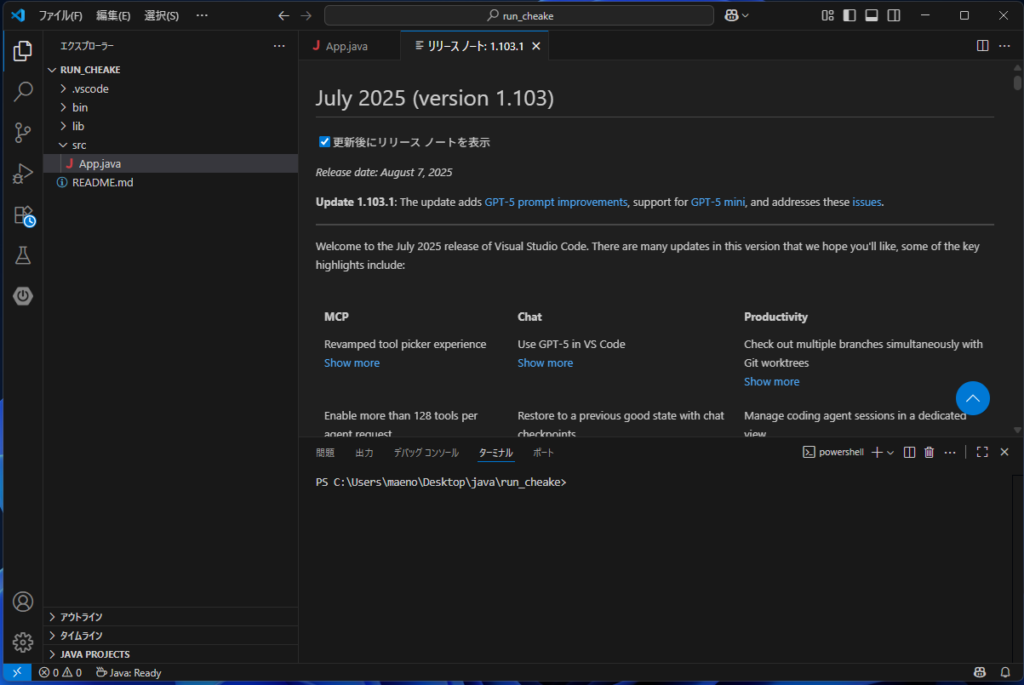The width and height of the screenshot is (1024, 685).
Task: Close the release notes tab
Action: pos(536,46)
